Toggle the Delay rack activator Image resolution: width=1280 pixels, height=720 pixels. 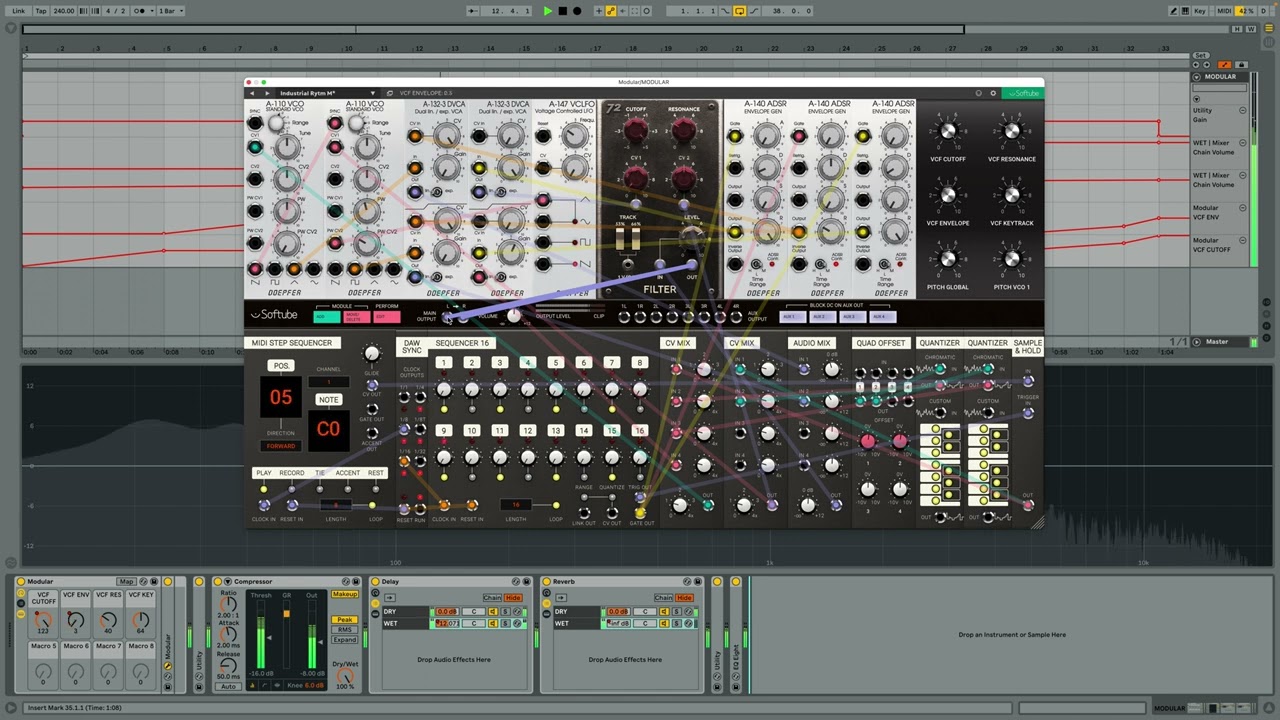click(x=376, y=581)
